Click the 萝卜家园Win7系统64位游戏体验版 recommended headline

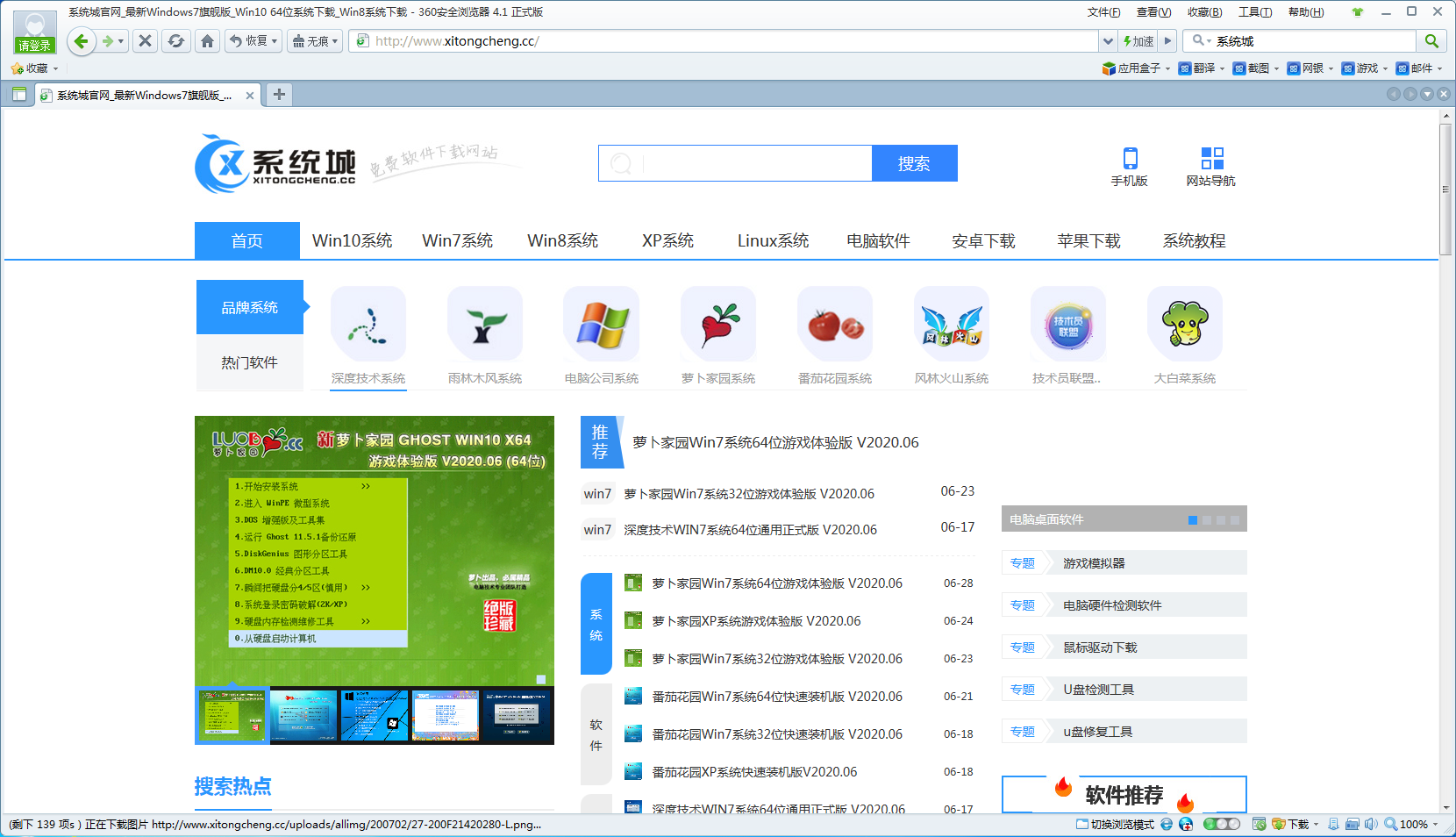click(775, 442)
